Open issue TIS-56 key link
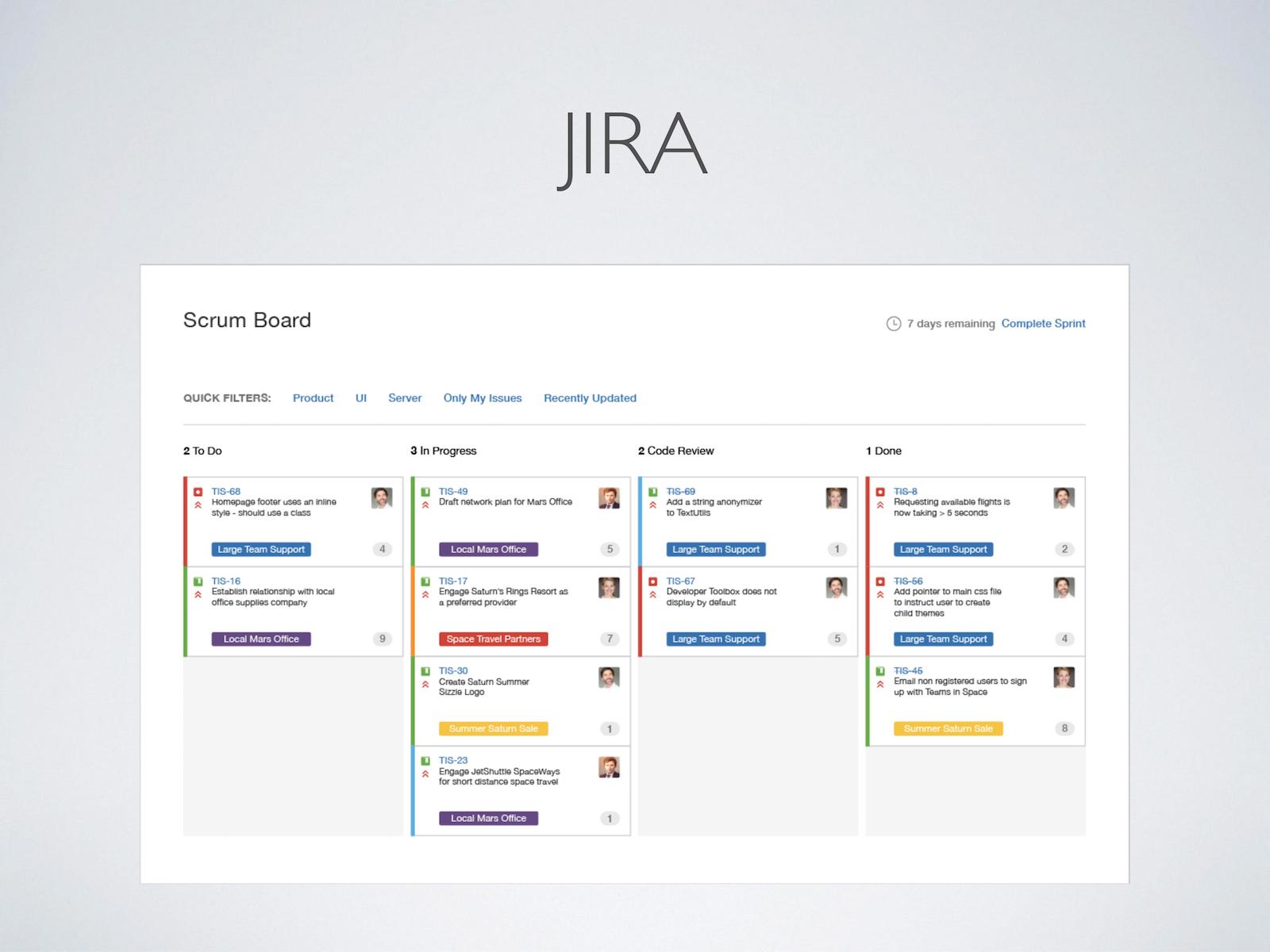Viewport: 1270px width, 952px height. point(908,582)
